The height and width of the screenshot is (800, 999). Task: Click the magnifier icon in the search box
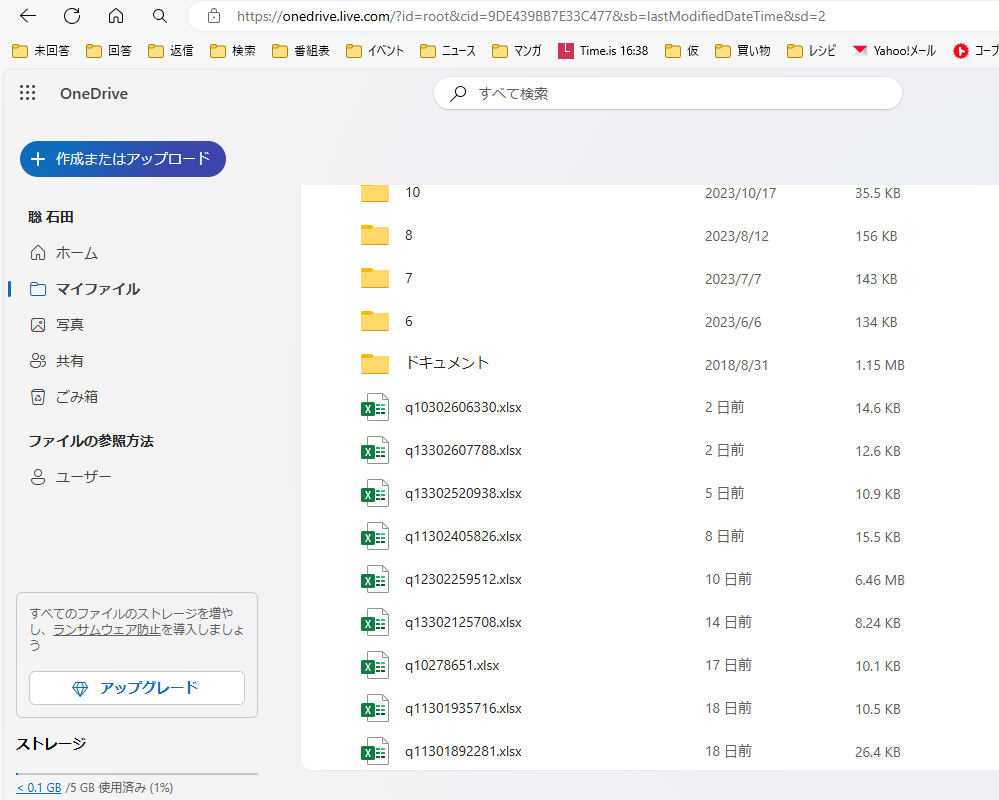[457, 94]
